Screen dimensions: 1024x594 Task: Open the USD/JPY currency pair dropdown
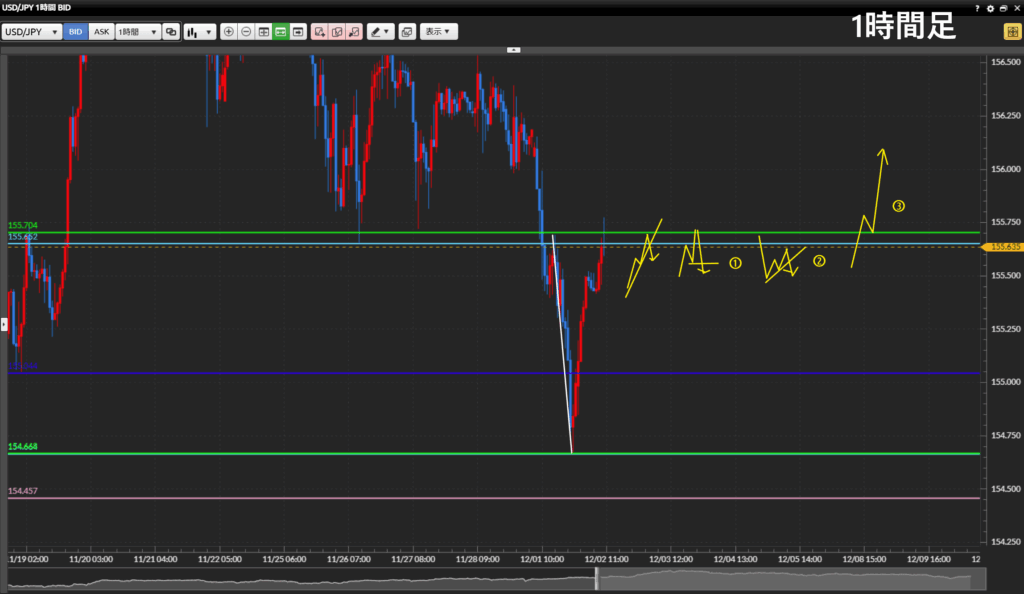[31, 32]
